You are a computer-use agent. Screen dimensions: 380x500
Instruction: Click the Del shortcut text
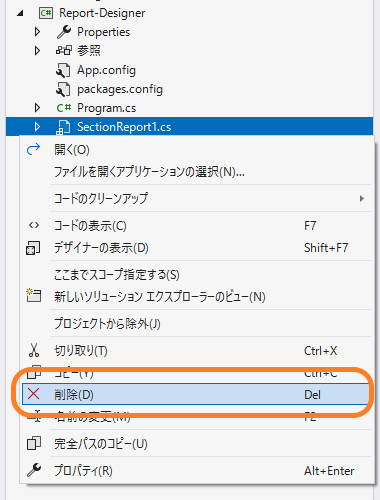312,395
